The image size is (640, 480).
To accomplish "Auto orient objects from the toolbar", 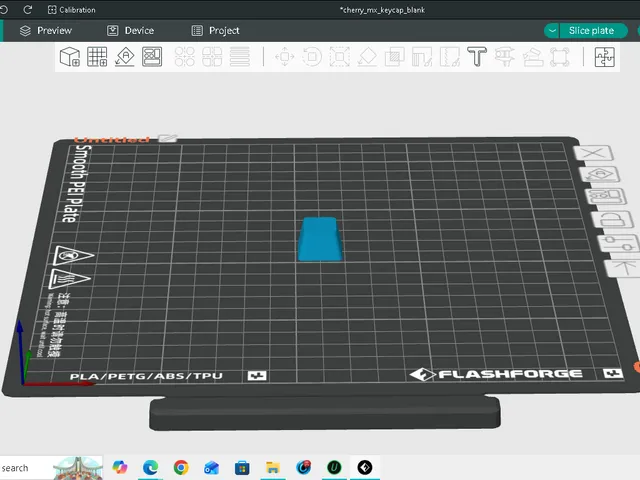I will pyautogui.click(x=124, y=57).
